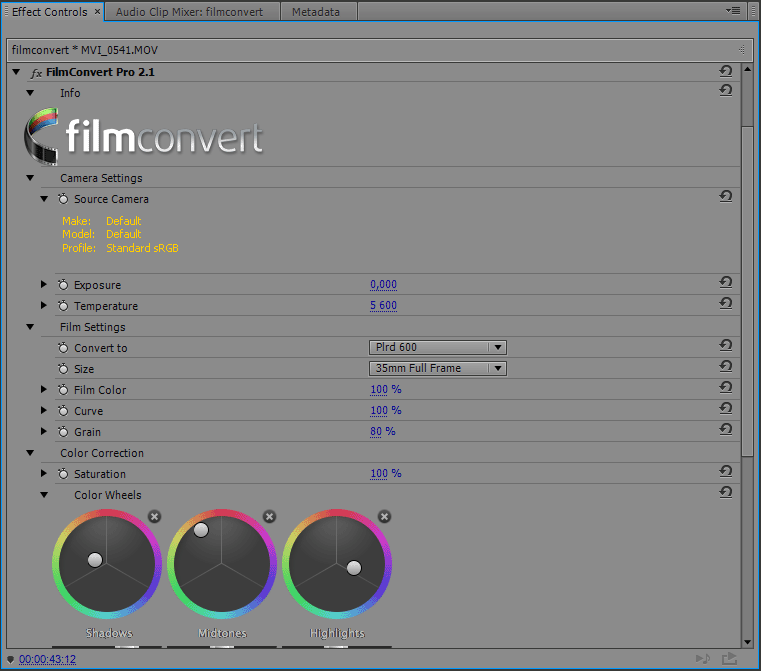Click the Saturation value 100
Image resolution: width=761 pixels, height=671 pixels.
(379, 474)
